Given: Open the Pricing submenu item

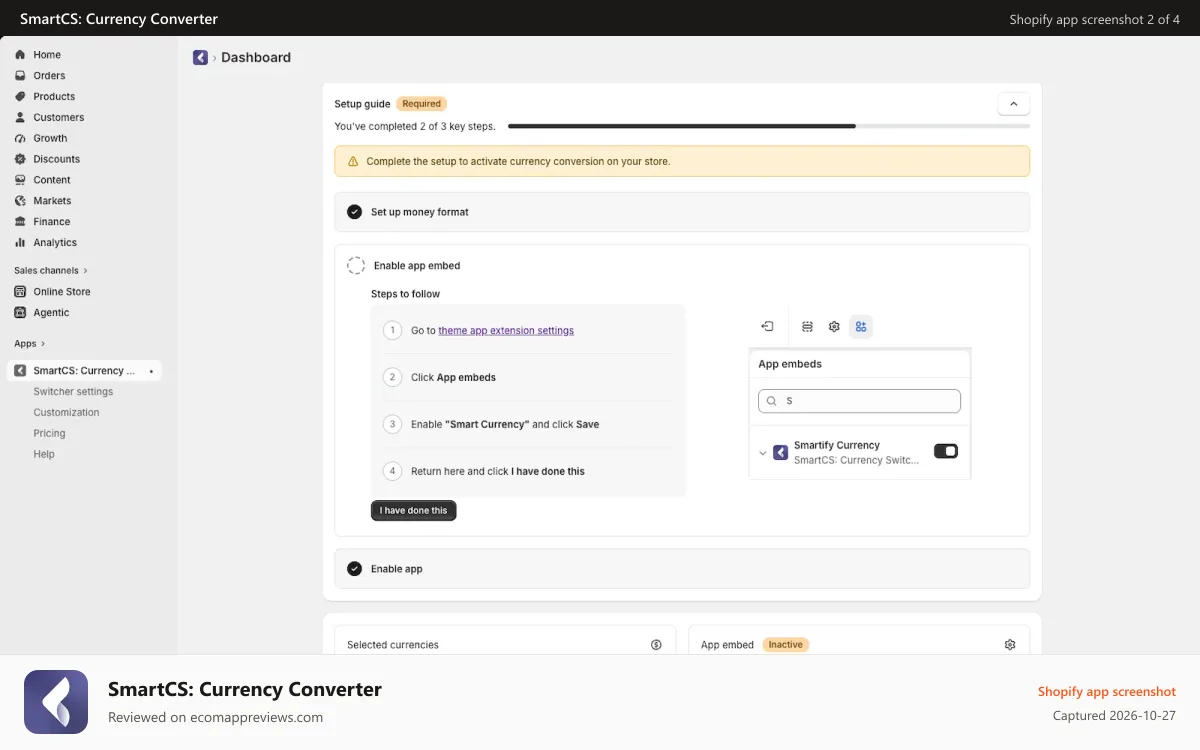Looking at the screenshot, I should point(49,434).
